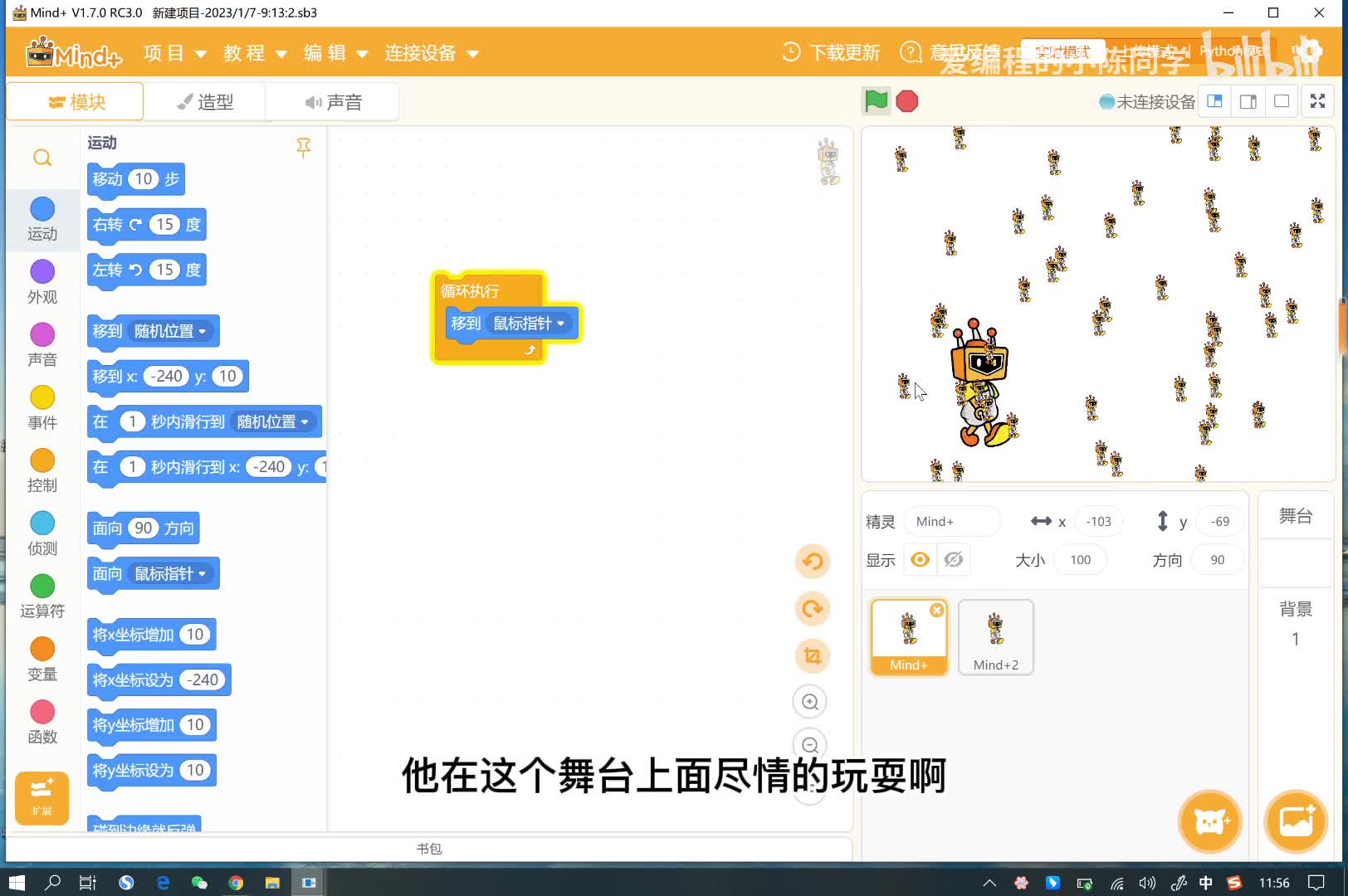Open the settings gear in the top bar

pyautogui.click(x=1310, y=52)
